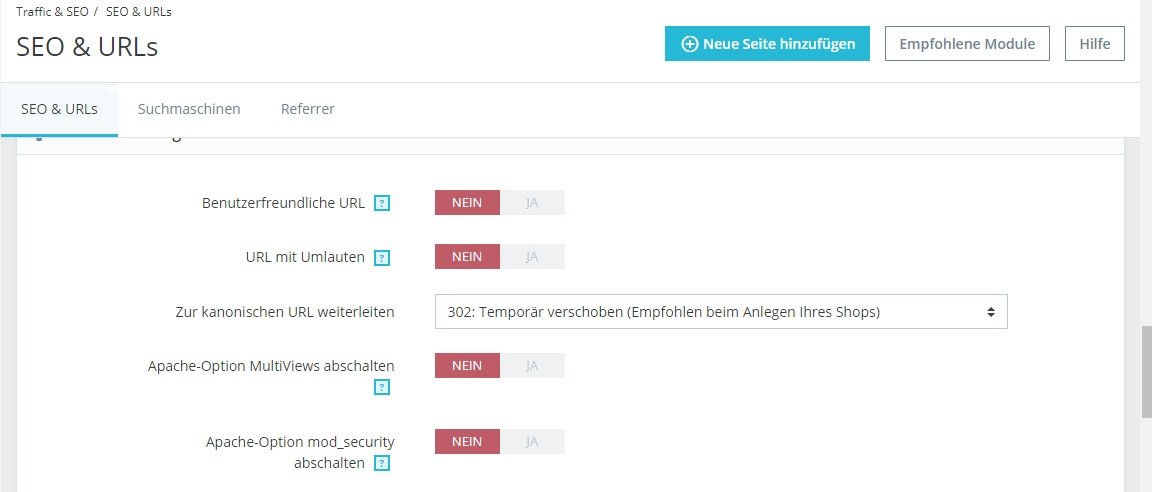Open Empfohlene Module
This screenshot has width=1152, height=492.
click(x=967, y=44)
